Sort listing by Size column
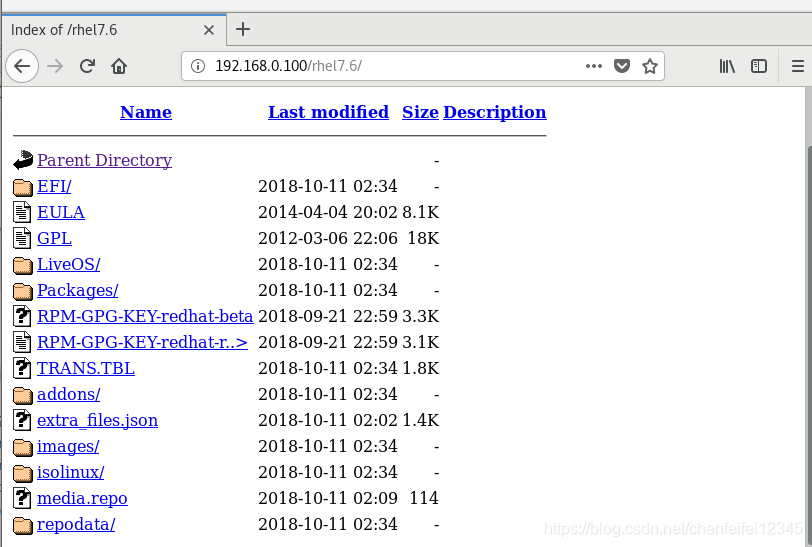This screenshot has width=812, height=547. coord(420,112)
